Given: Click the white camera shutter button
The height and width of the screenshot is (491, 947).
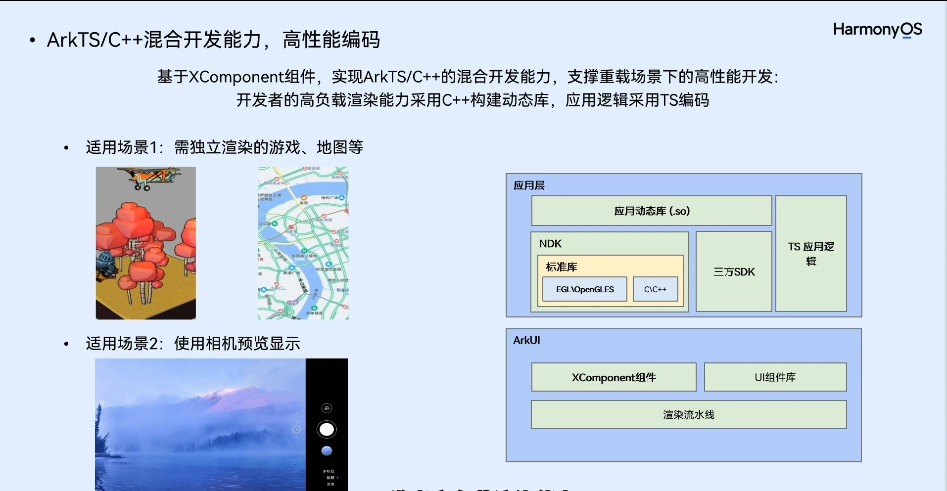Looking at the screenshot, I should [x=326, y=429].
